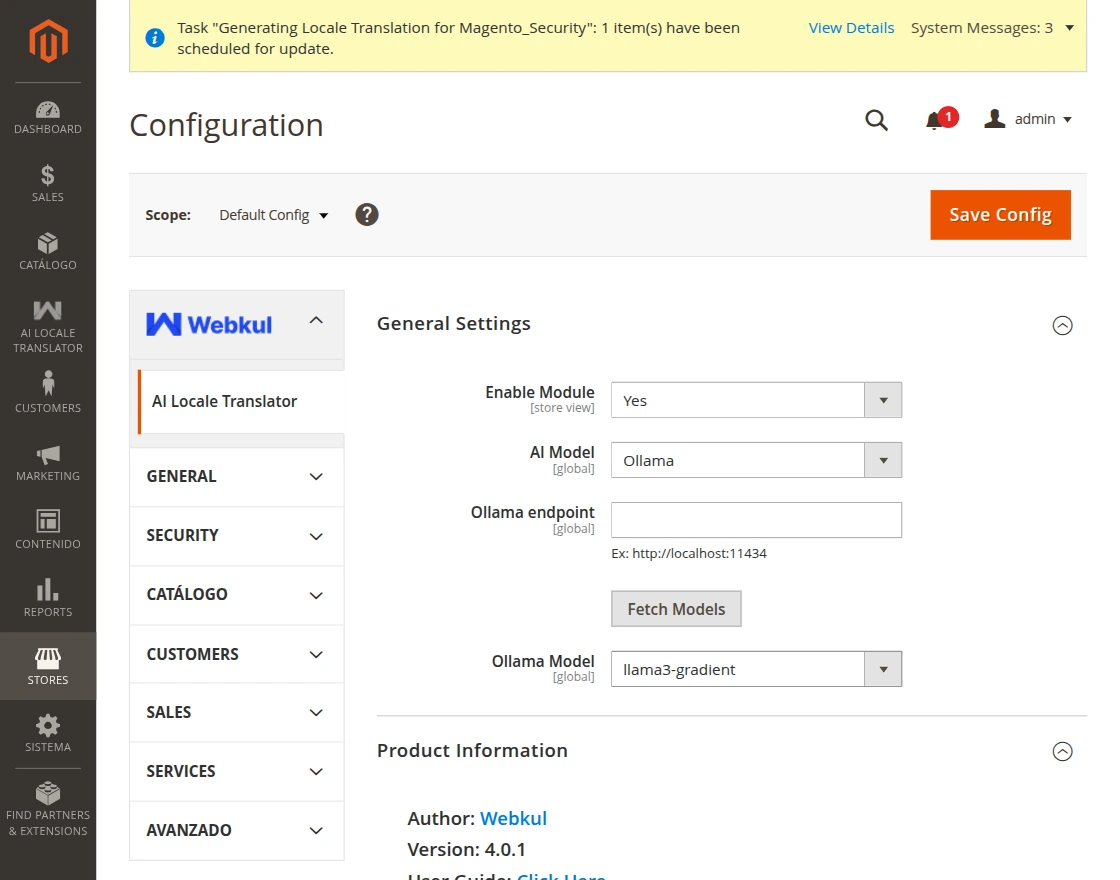Collapse the Product Information section

(x=1062, y=752)
